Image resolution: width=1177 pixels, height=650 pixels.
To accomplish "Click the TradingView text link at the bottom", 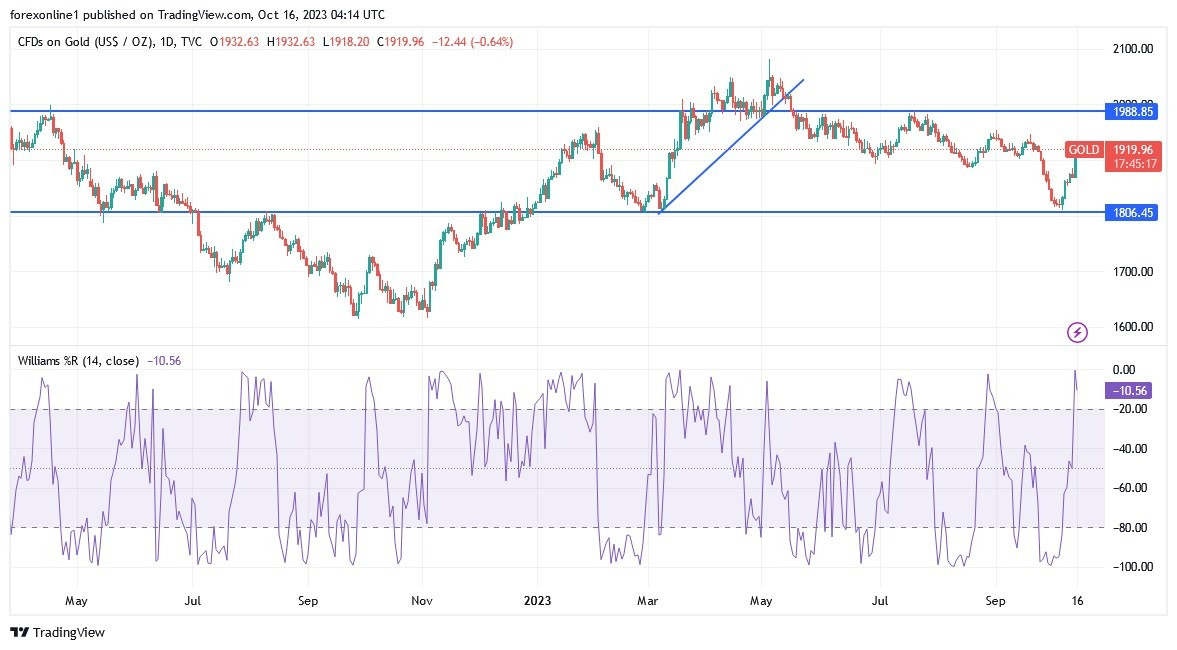I will pyautogui.click(x=70, y=632).
